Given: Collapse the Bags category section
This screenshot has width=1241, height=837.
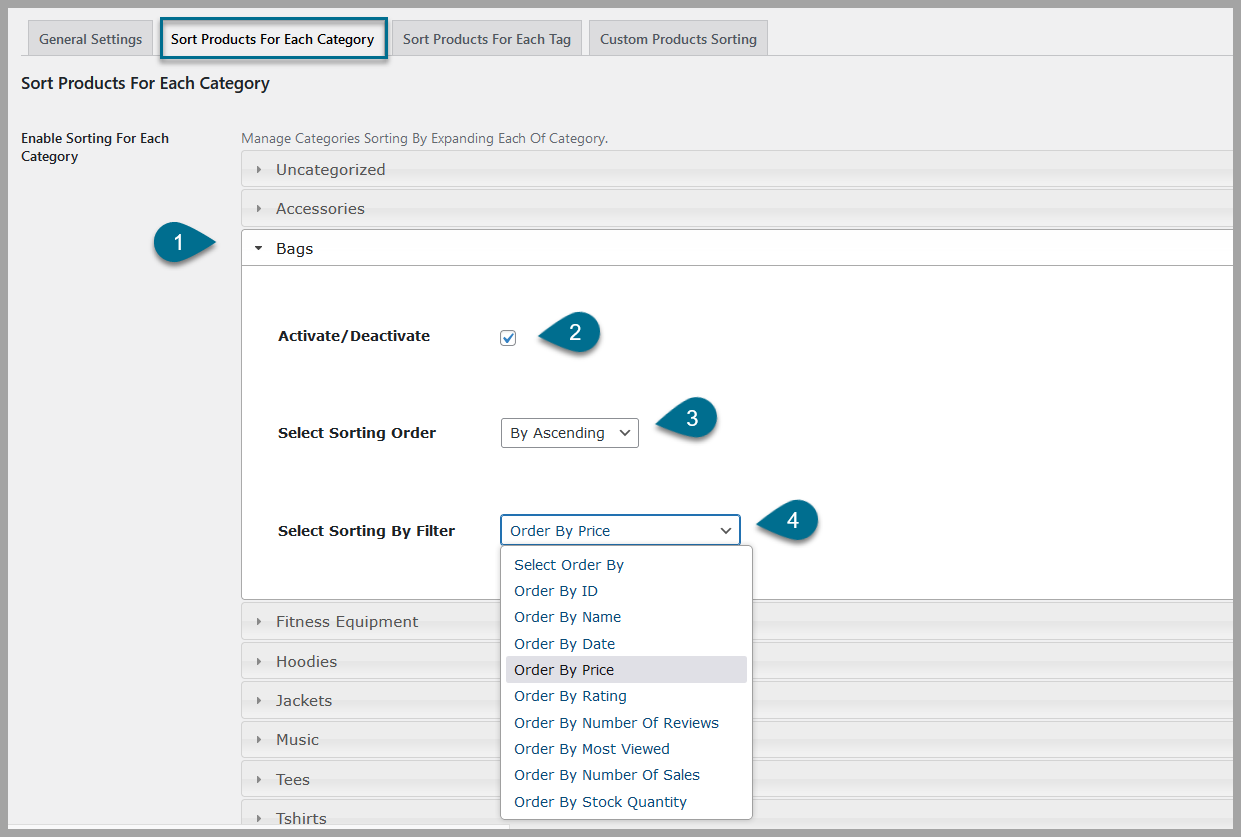Looking at the screenshot, I should (x=294, y=249).
